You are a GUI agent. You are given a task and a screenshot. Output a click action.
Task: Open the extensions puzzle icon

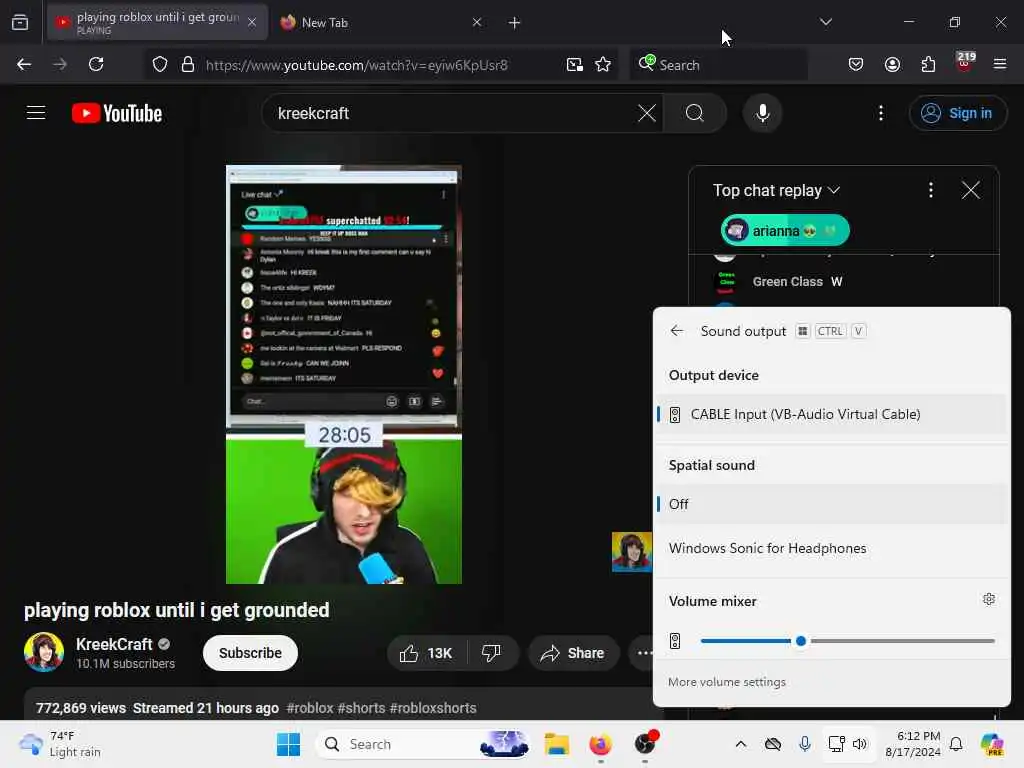[x=928, y=64]
